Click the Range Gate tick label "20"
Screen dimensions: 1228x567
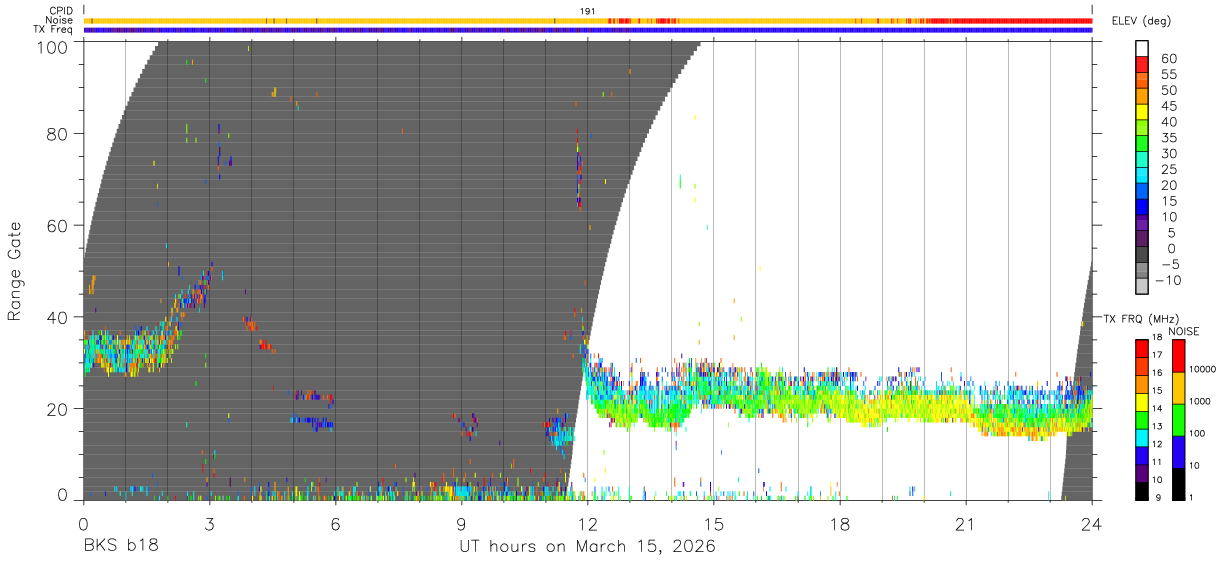[57, 409]
